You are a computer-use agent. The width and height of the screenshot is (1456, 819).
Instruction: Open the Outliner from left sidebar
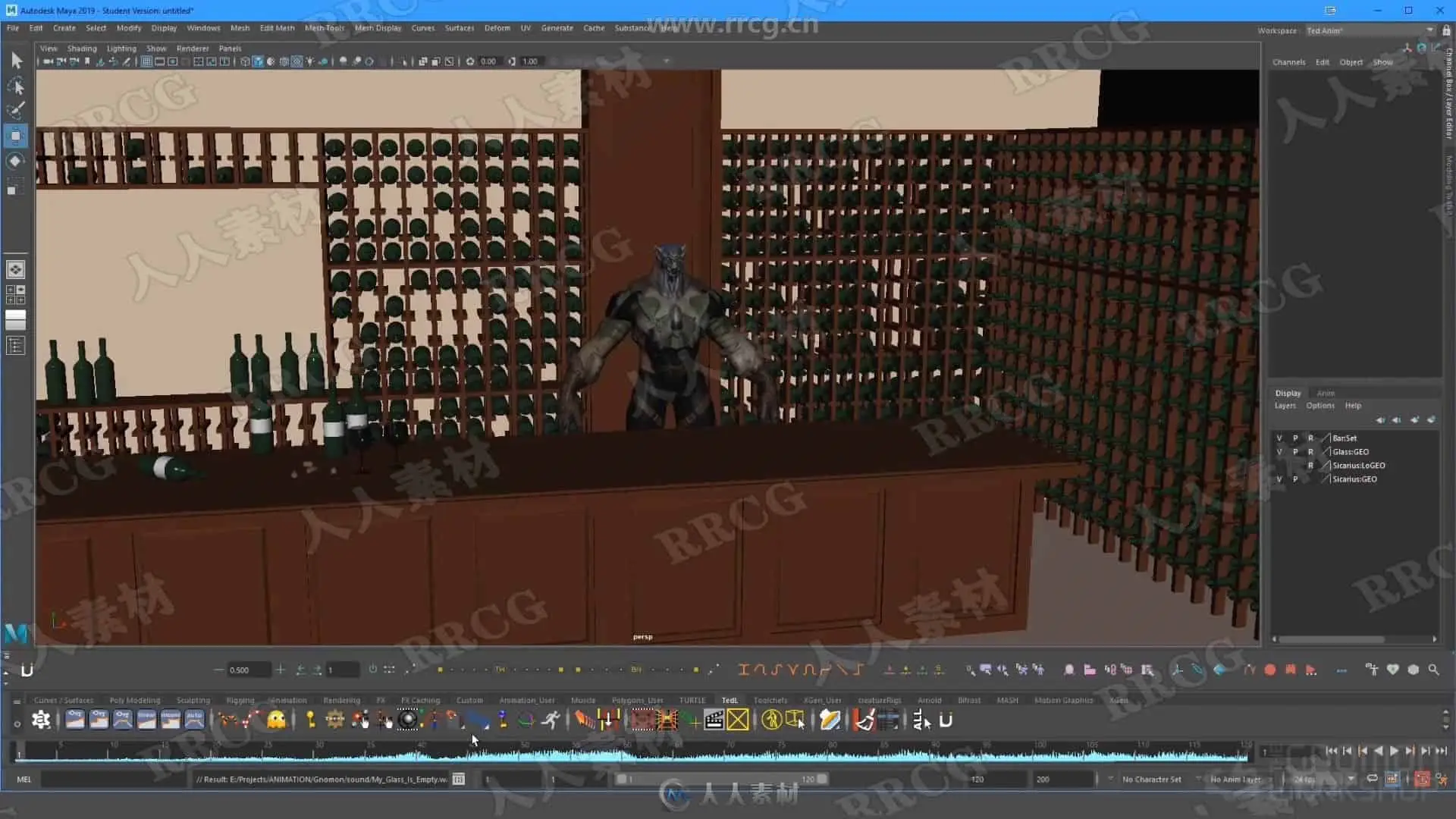[x=16, y=346]
